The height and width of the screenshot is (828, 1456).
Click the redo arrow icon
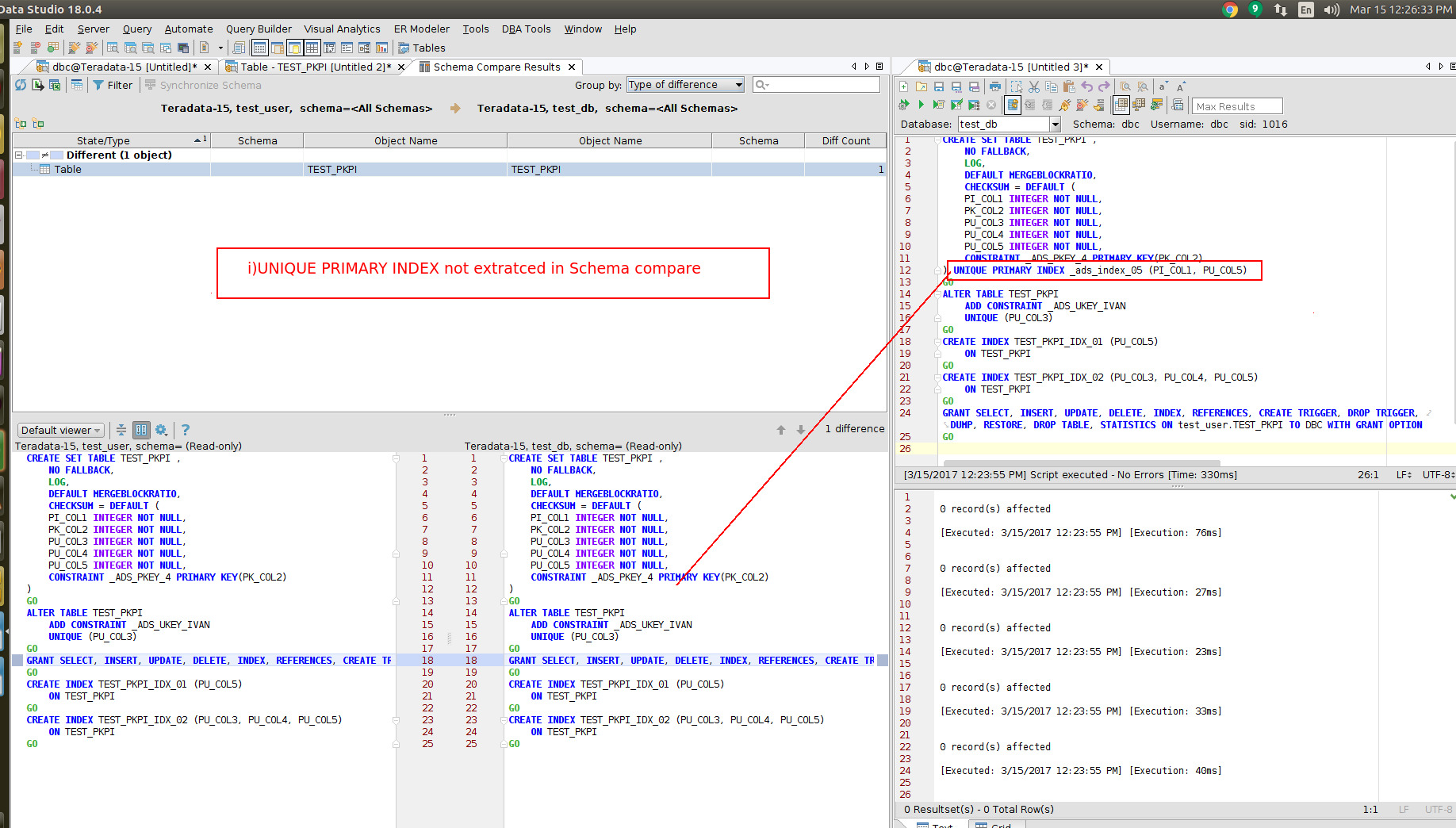[x=1104, y=86]
